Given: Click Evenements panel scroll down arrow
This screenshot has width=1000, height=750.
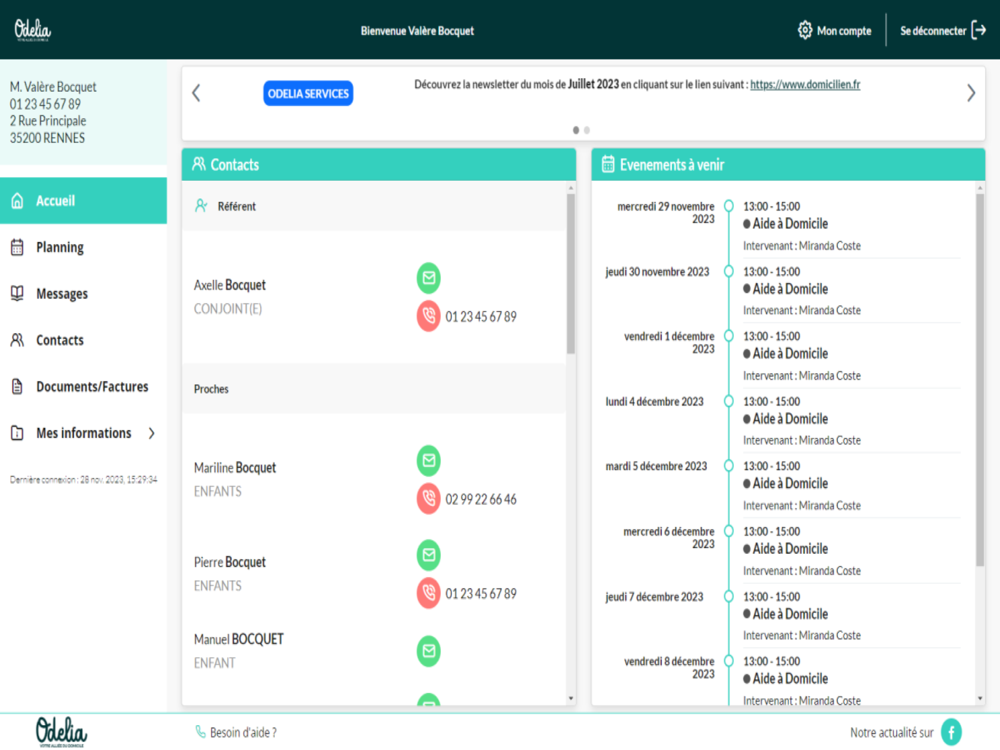Looking at the screenshot, I should (x=980, y=698).
